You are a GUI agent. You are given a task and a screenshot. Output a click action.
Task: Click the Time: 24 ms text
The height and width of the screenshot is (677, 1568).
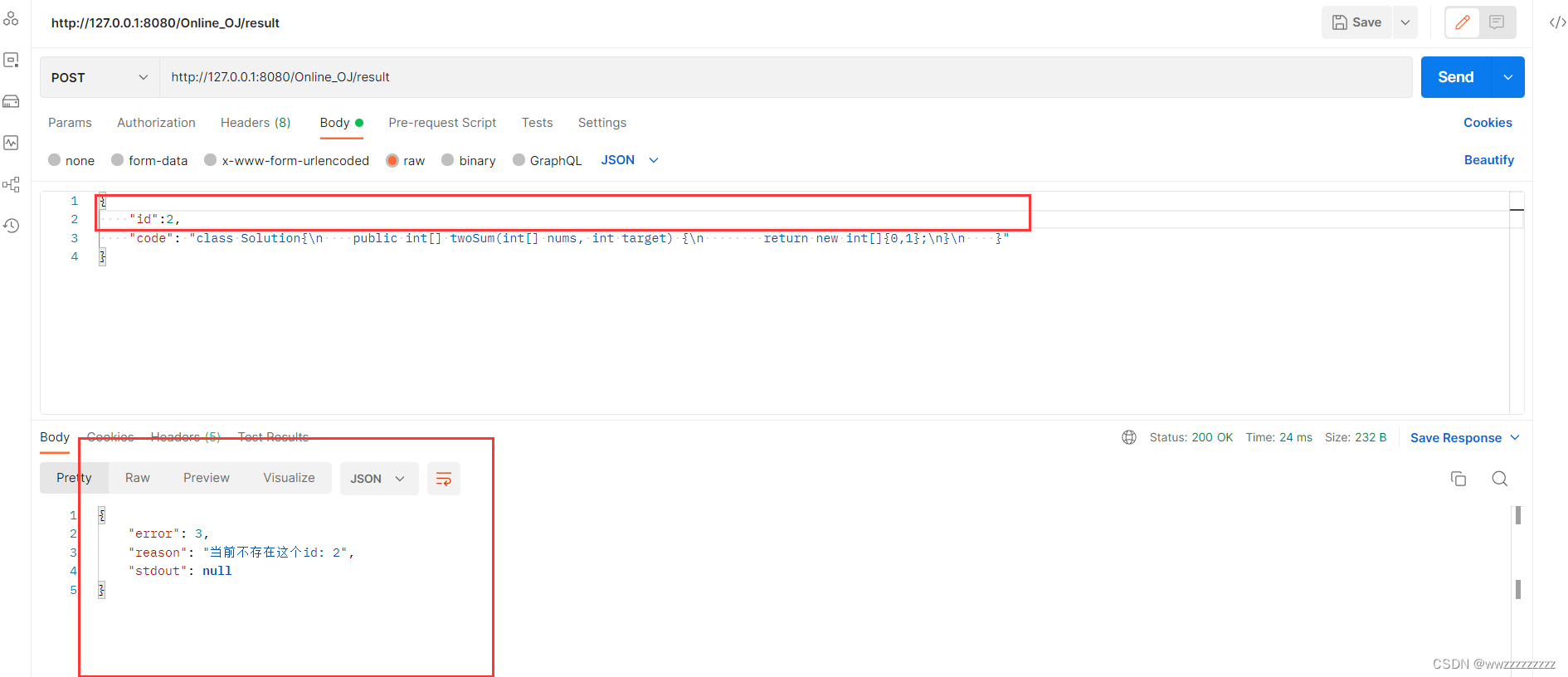point(1278,437)
